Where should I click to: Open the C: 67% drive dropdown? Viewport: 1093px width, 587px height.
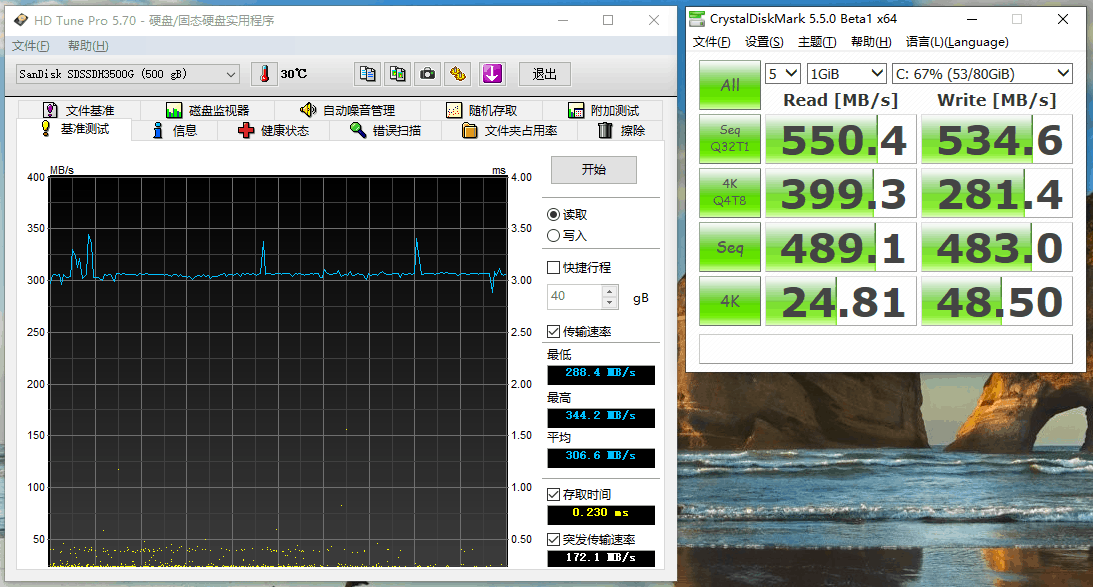pos(981,73)
